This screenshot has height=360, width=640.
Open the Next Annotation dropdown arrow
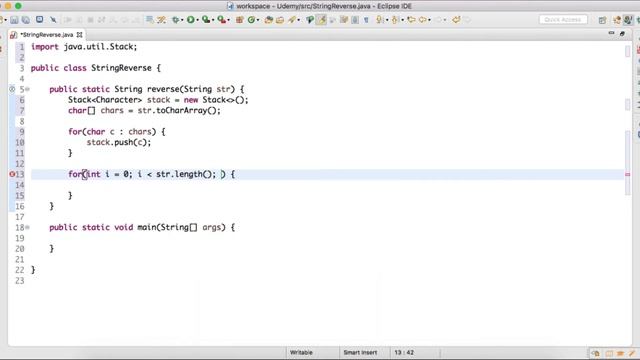[387, 20]
